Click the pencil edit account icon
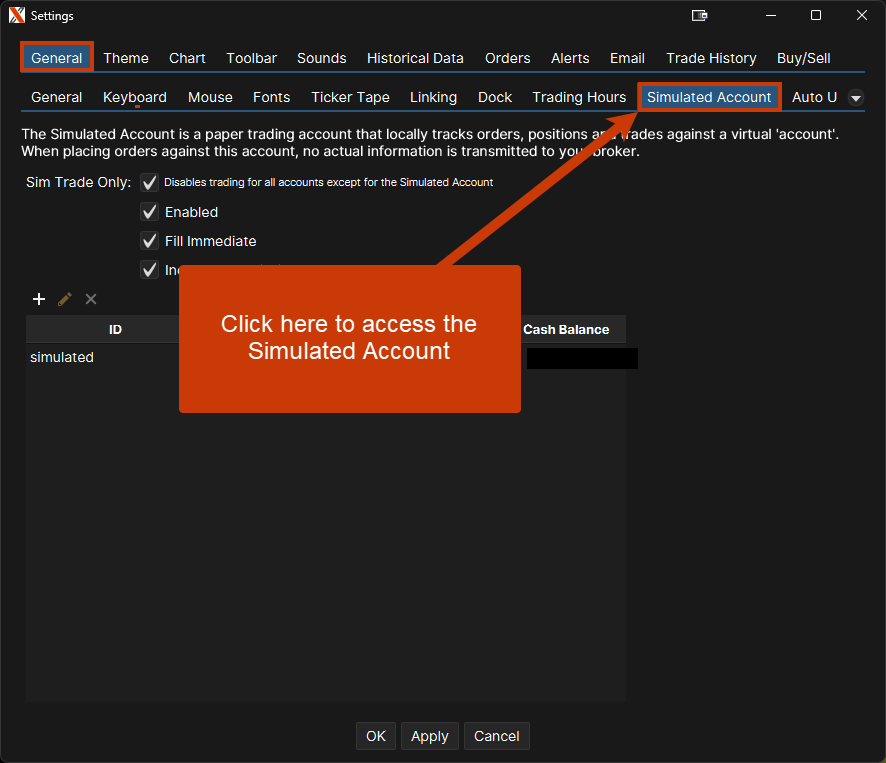This screenshot has width=886, height=763. click(x=65, y=299)
